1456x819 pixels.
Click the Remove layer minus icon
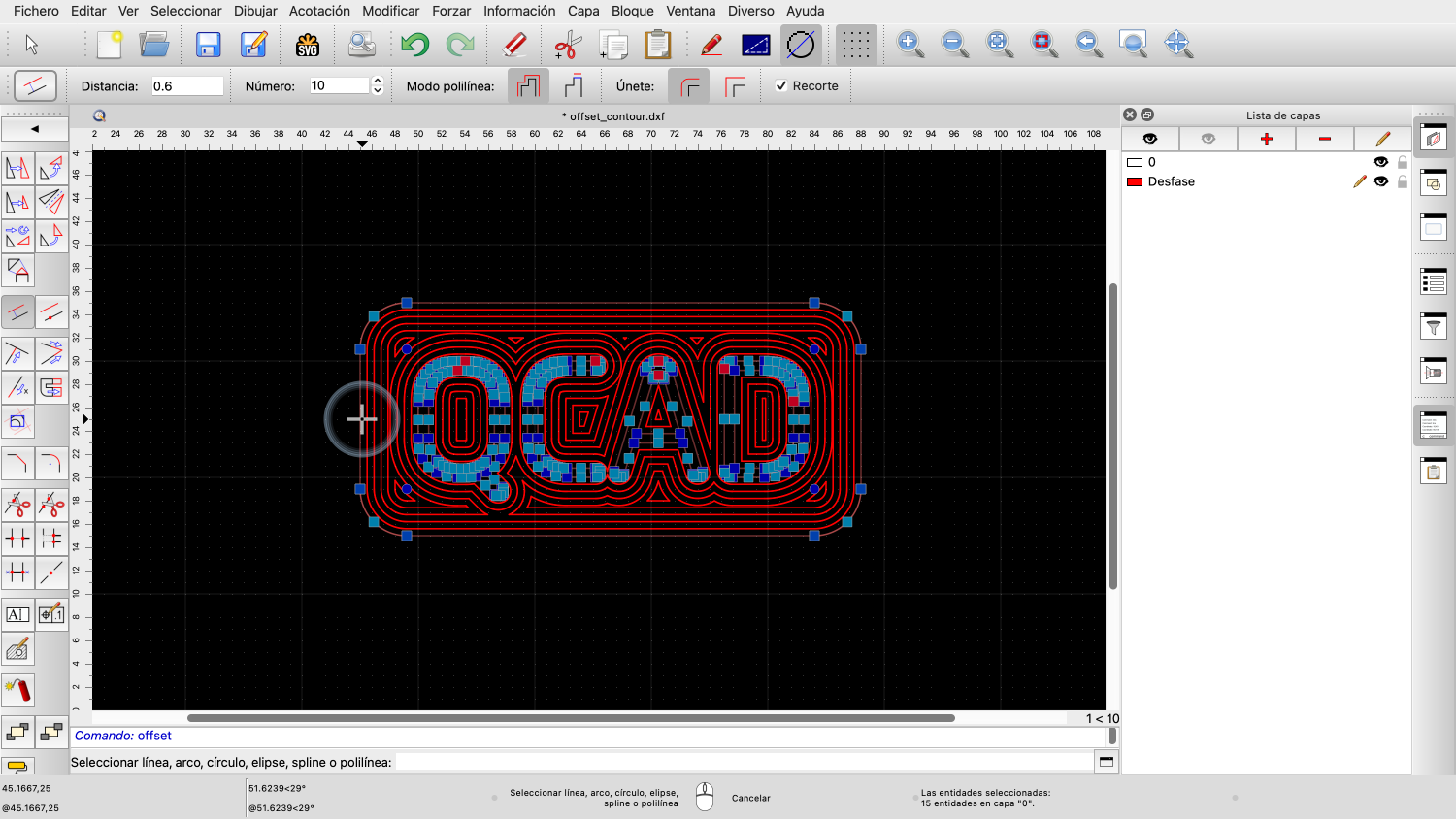tap(1324, 139)
